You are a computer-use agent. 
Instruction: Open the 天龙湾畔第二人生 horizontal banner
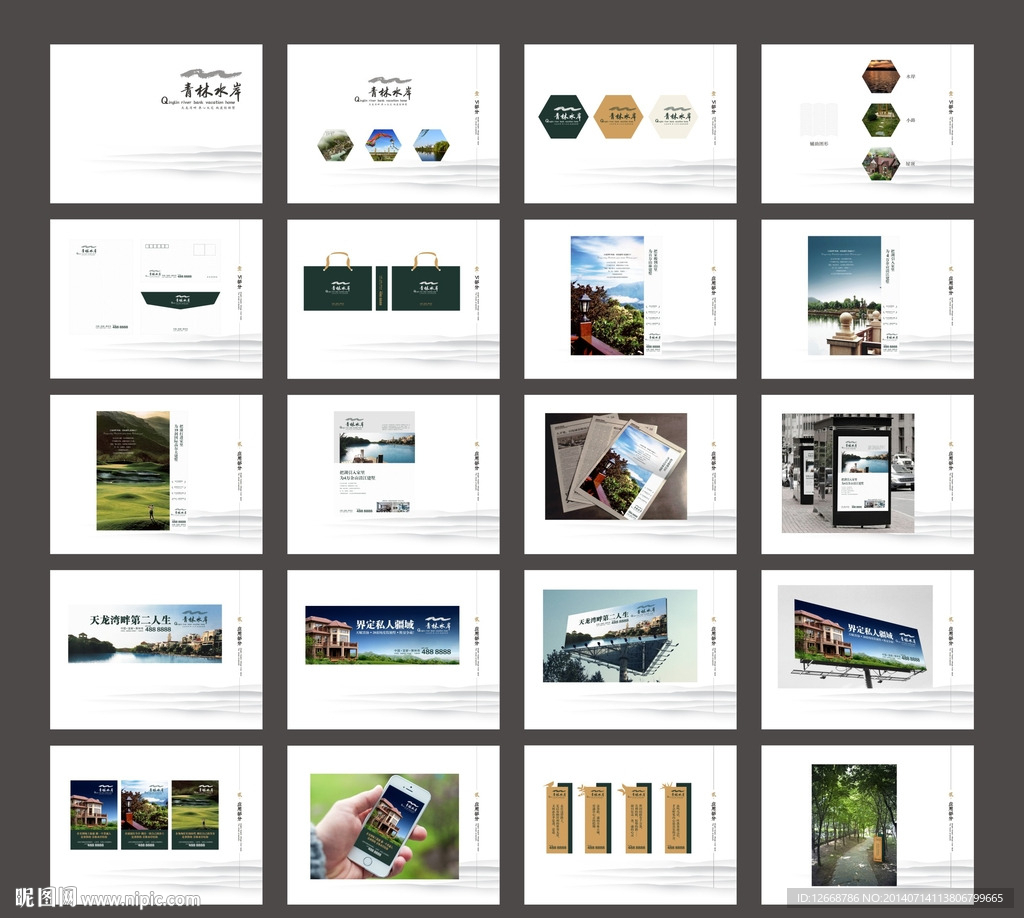(x=145, y=633)
